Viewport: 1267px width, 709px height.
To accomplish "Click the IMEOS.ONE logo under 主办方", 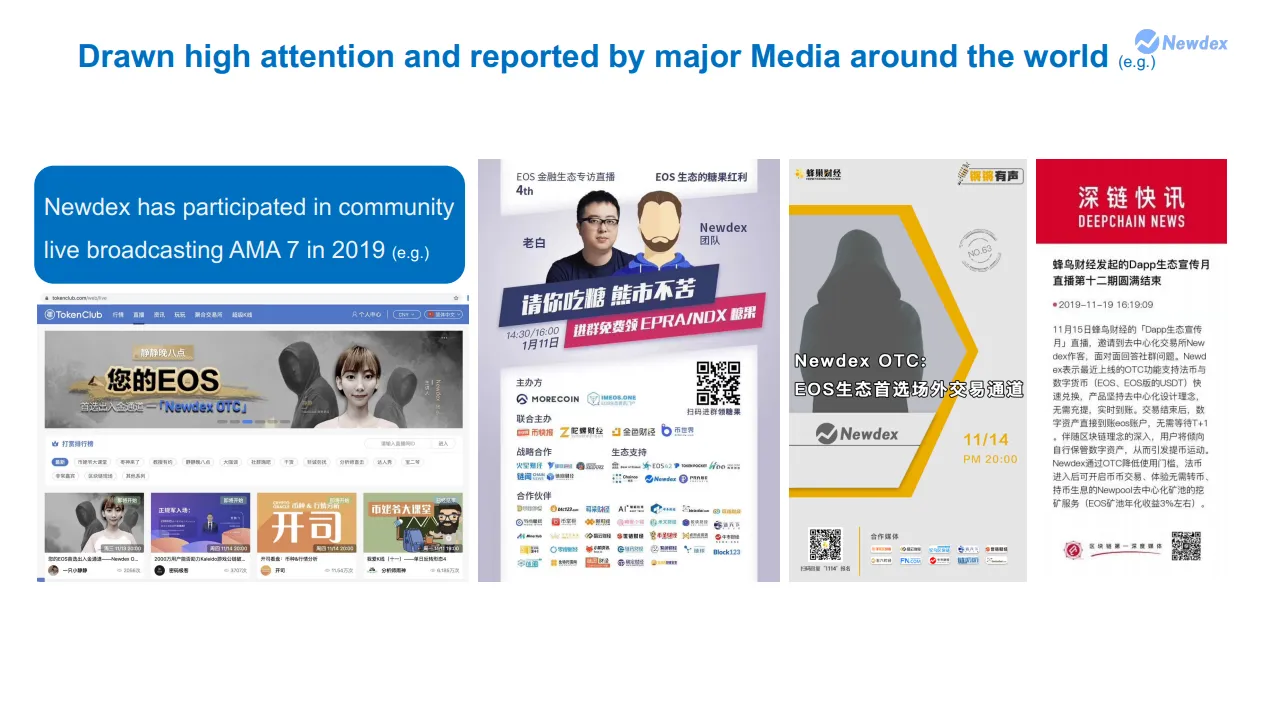I will 612,399.
